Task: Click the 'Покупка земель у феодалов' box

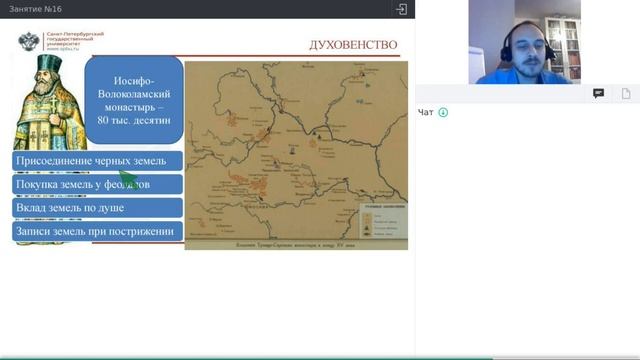Action: point(97,184)
